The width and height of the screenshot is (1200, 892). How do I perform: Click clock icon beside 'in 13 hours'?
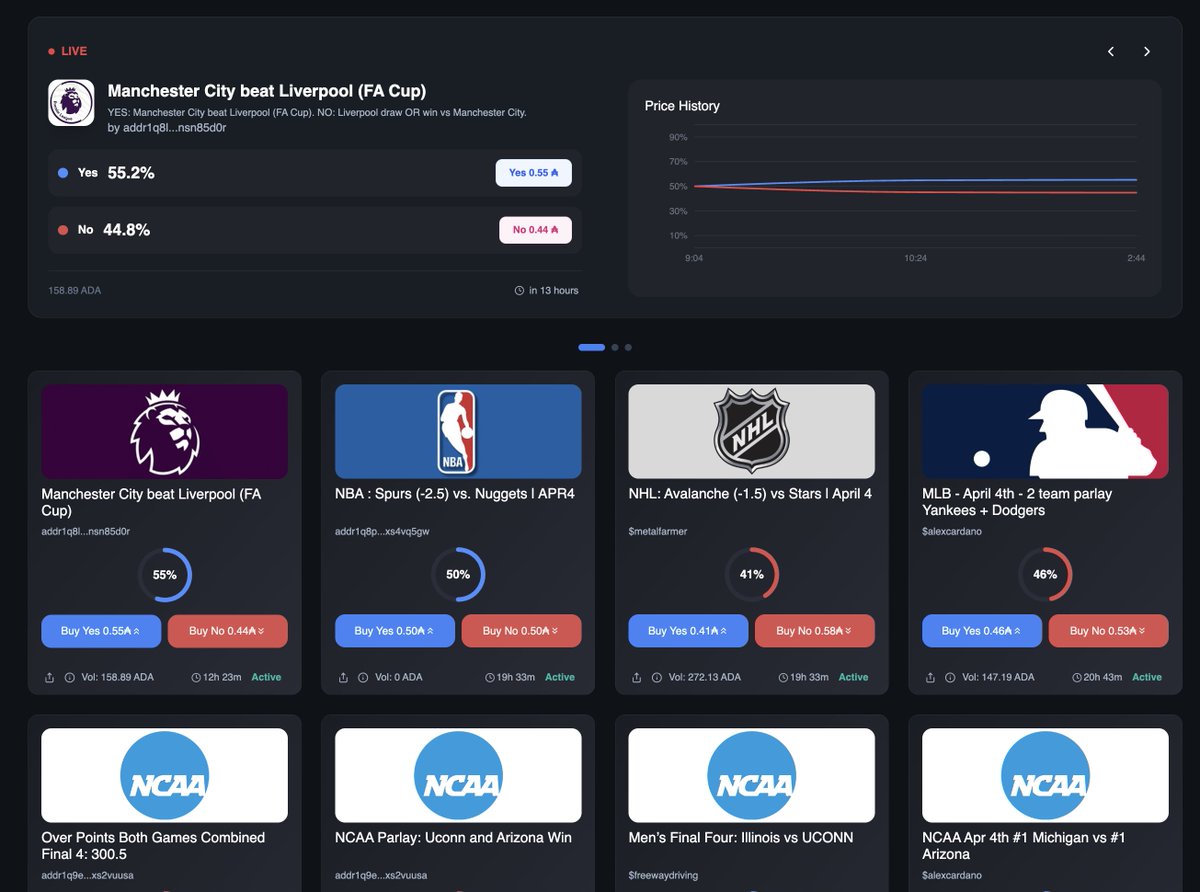pos(519,291)
